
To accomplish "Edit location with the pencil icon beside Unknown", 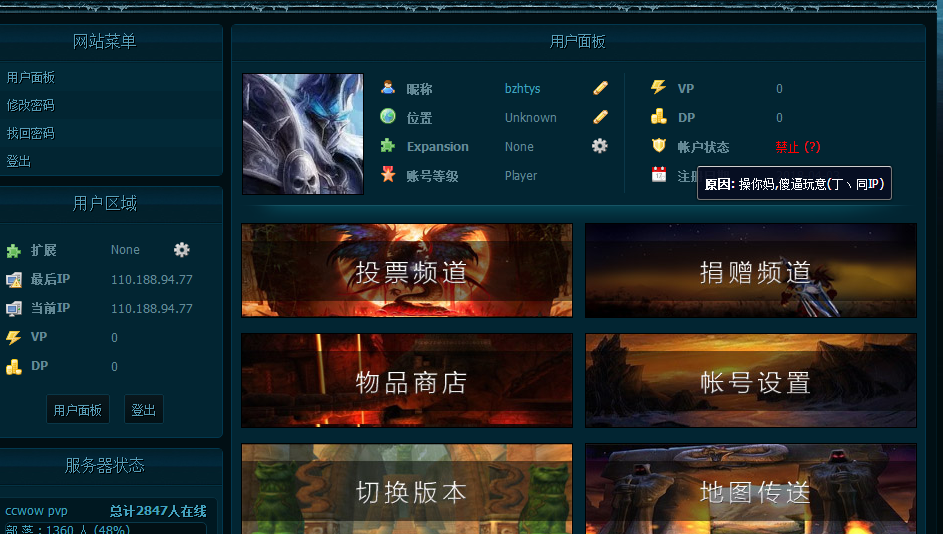I will 600,117.
